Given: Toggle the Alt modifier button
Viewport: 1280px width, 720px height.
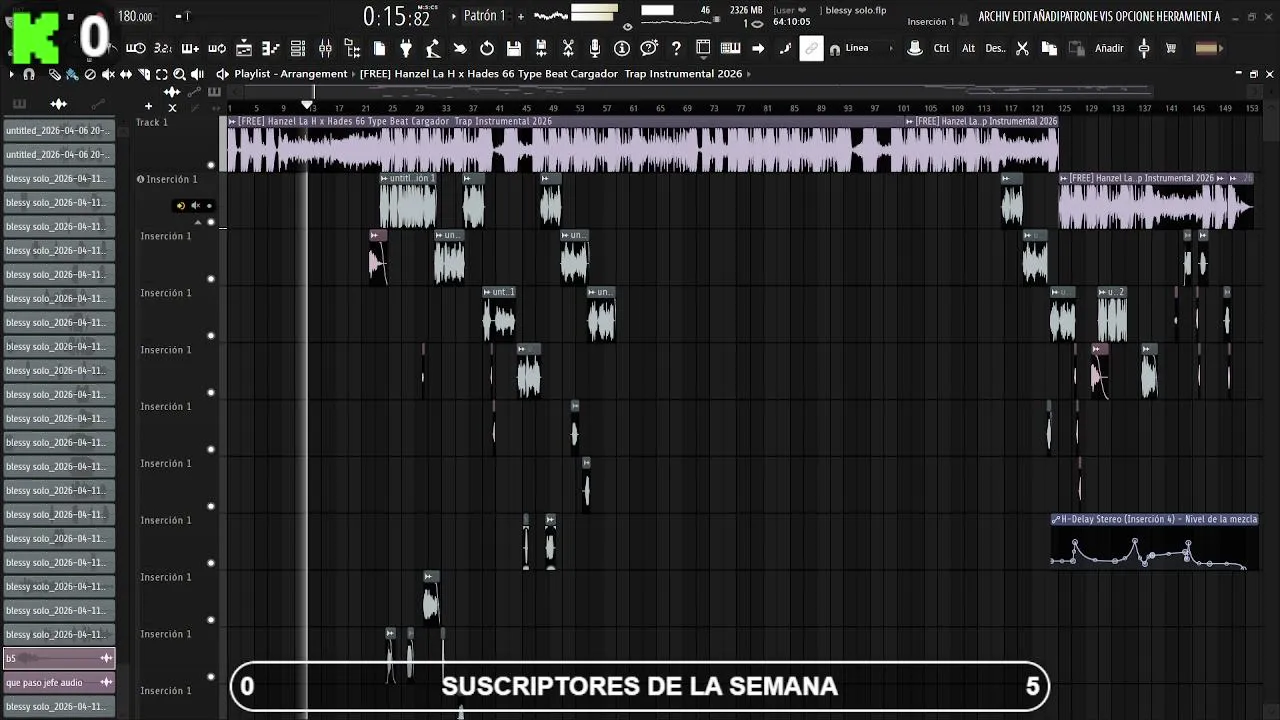Looking at the screenshot, I should point(968,48).
